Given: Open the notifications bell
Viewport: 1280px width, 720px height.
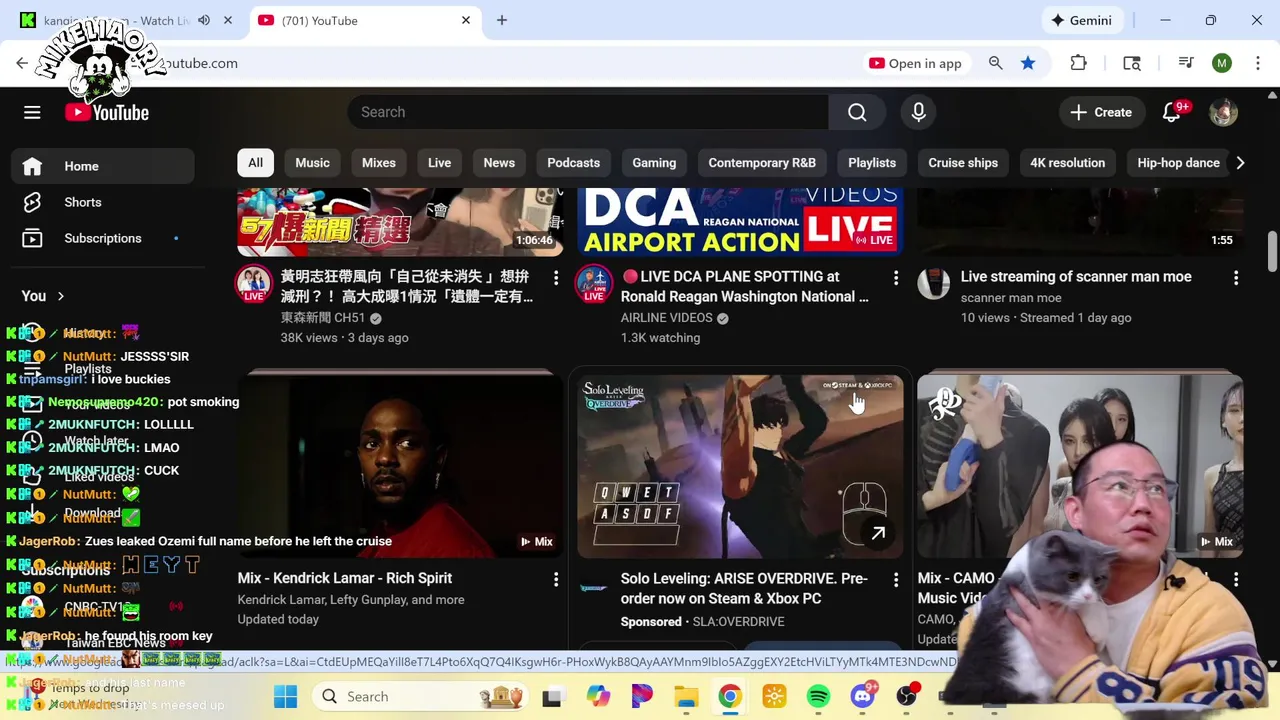Looking at the screenshot, I should click(x=1172, y=112).
